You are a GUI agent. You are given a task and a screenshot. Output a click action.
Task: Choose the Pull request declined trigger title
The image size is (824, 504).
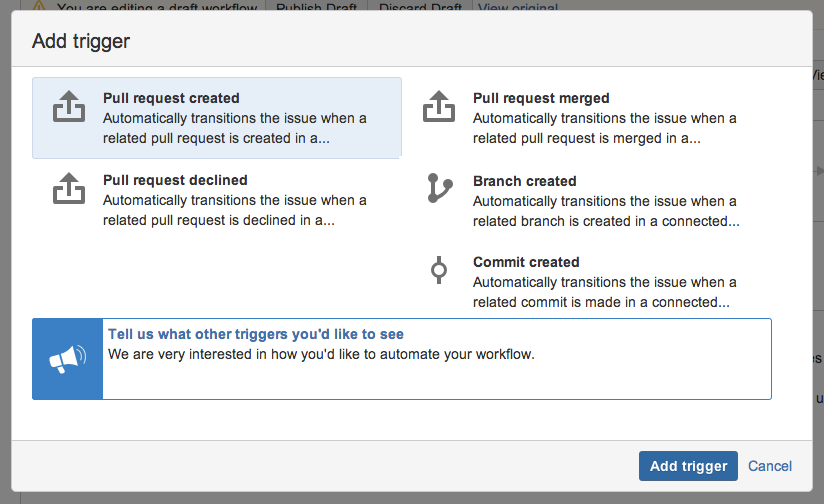(175, 180)
